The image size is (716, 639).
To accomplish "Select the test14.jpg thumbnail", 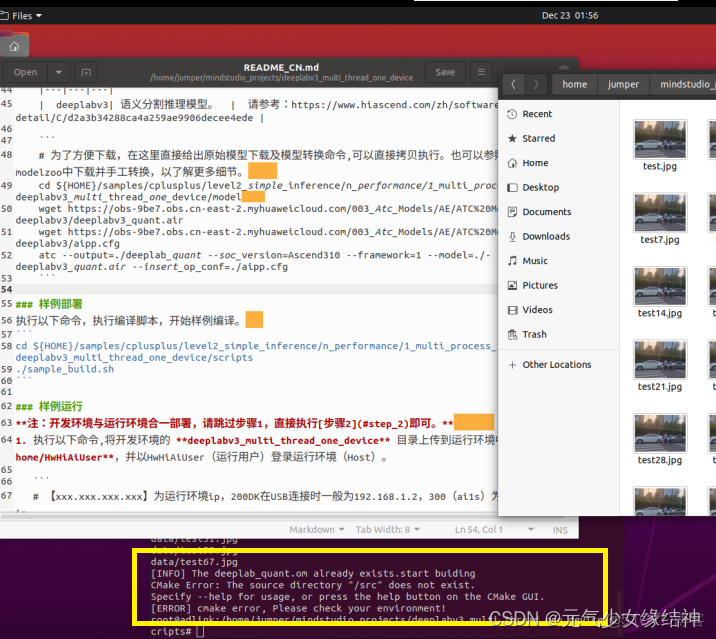I will [x=660, y=286].
